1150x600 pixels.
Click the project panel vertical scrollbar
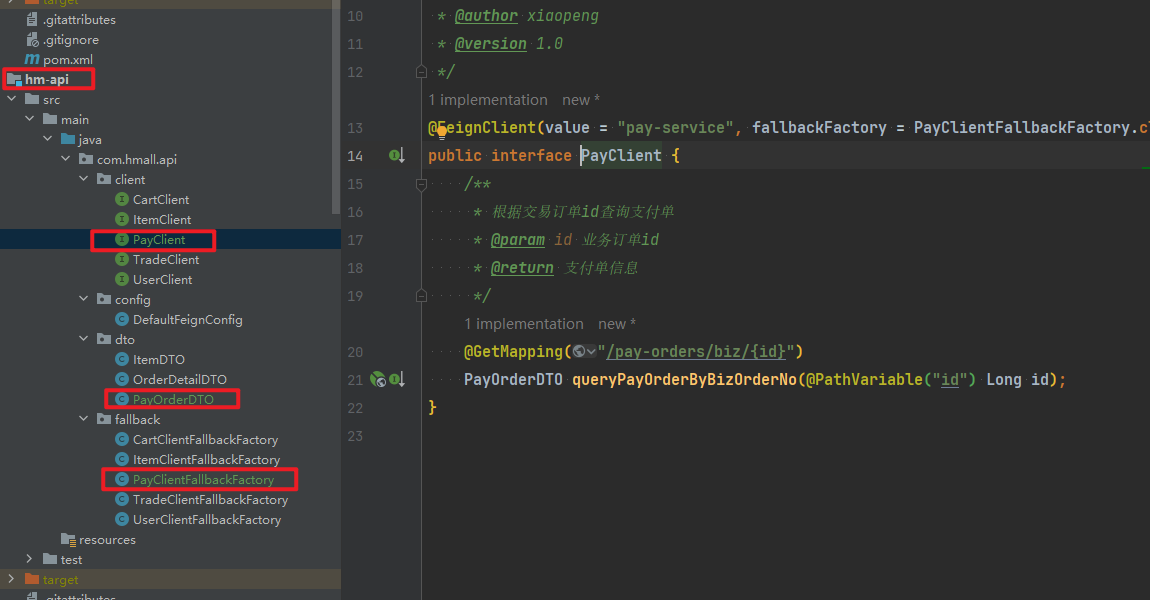[336, 110]
